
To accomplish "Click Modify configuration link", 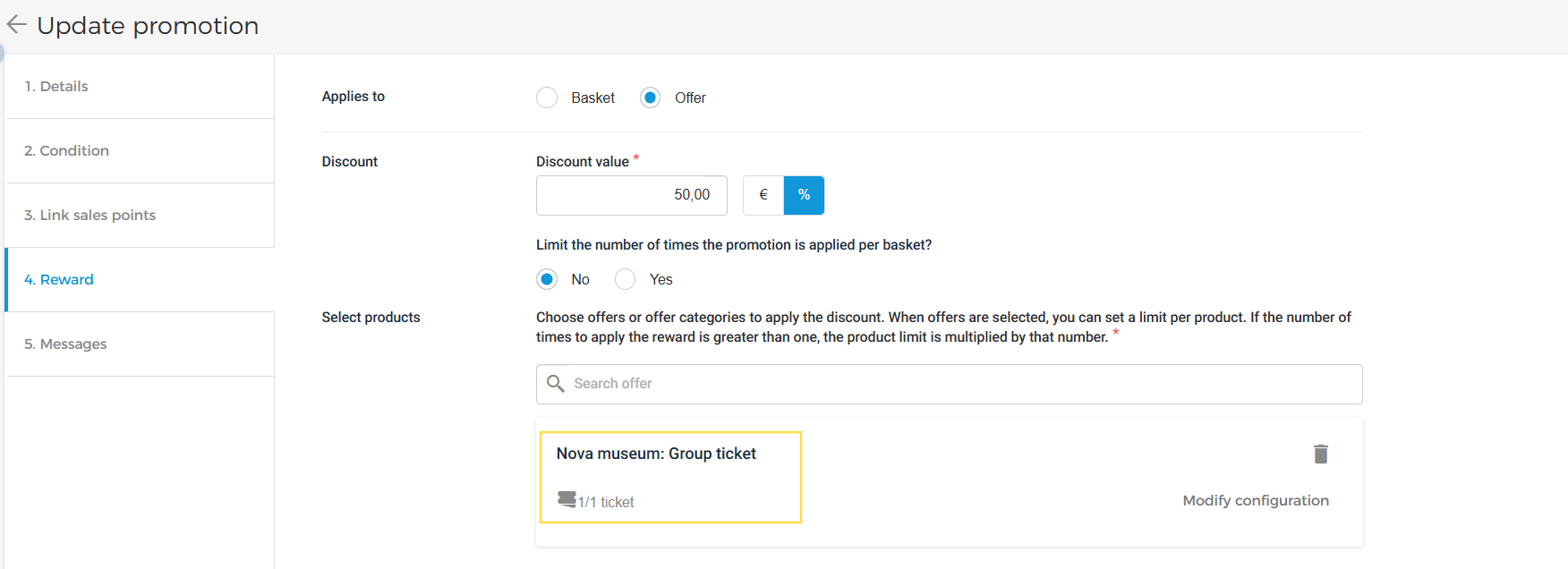I will pos(1255,501).
